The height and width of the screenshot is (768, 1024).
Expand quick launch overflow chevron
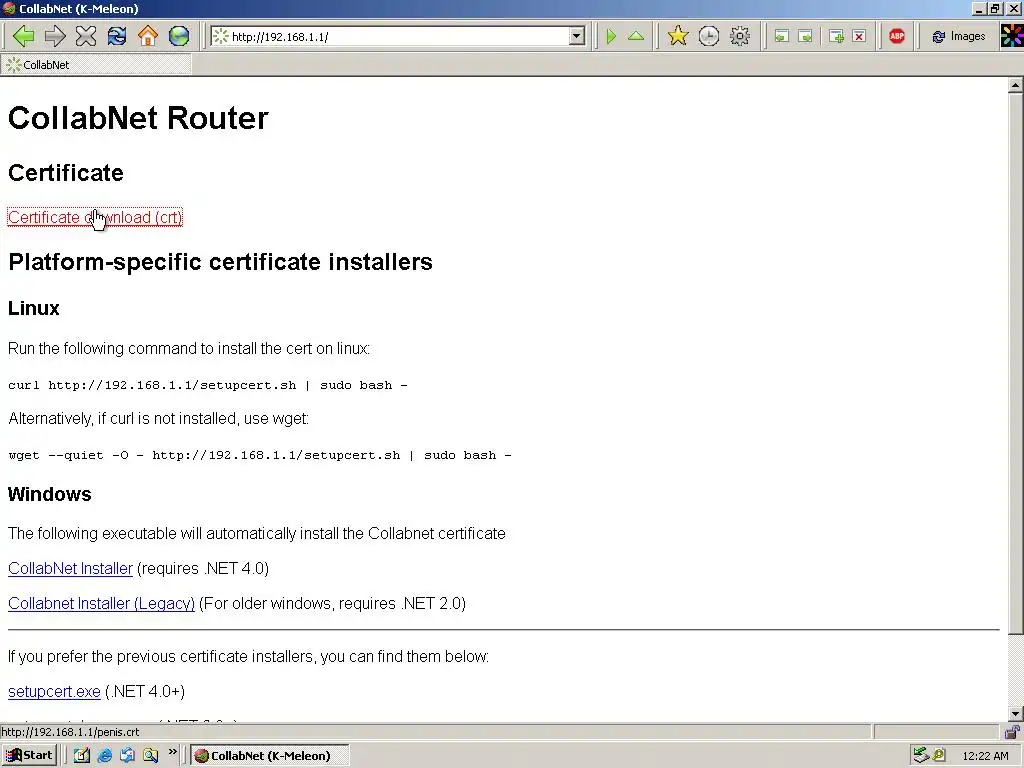coord(172,752)
